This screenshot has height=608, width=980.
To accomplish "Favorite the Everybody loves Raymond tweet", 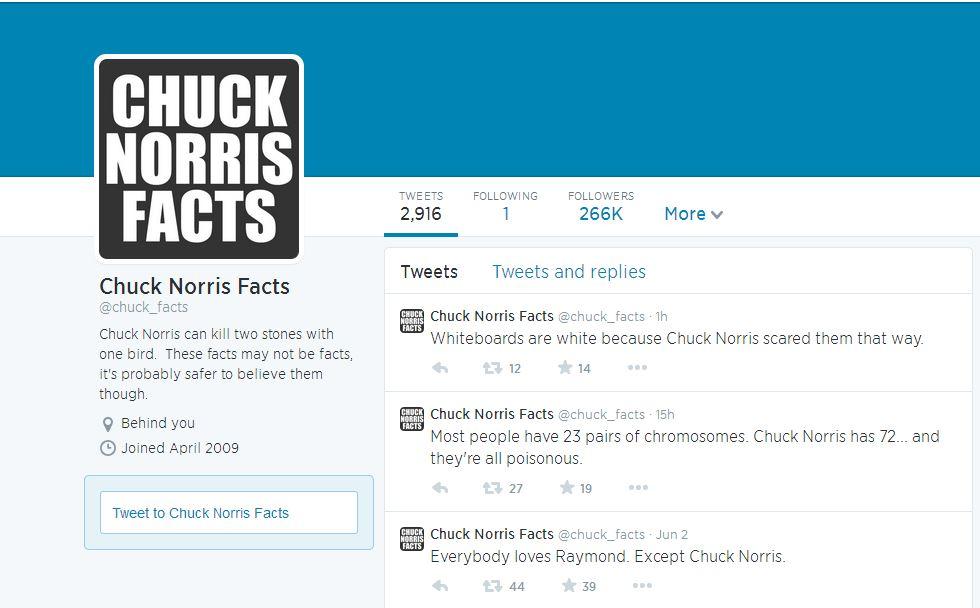I will click(569, 586).
